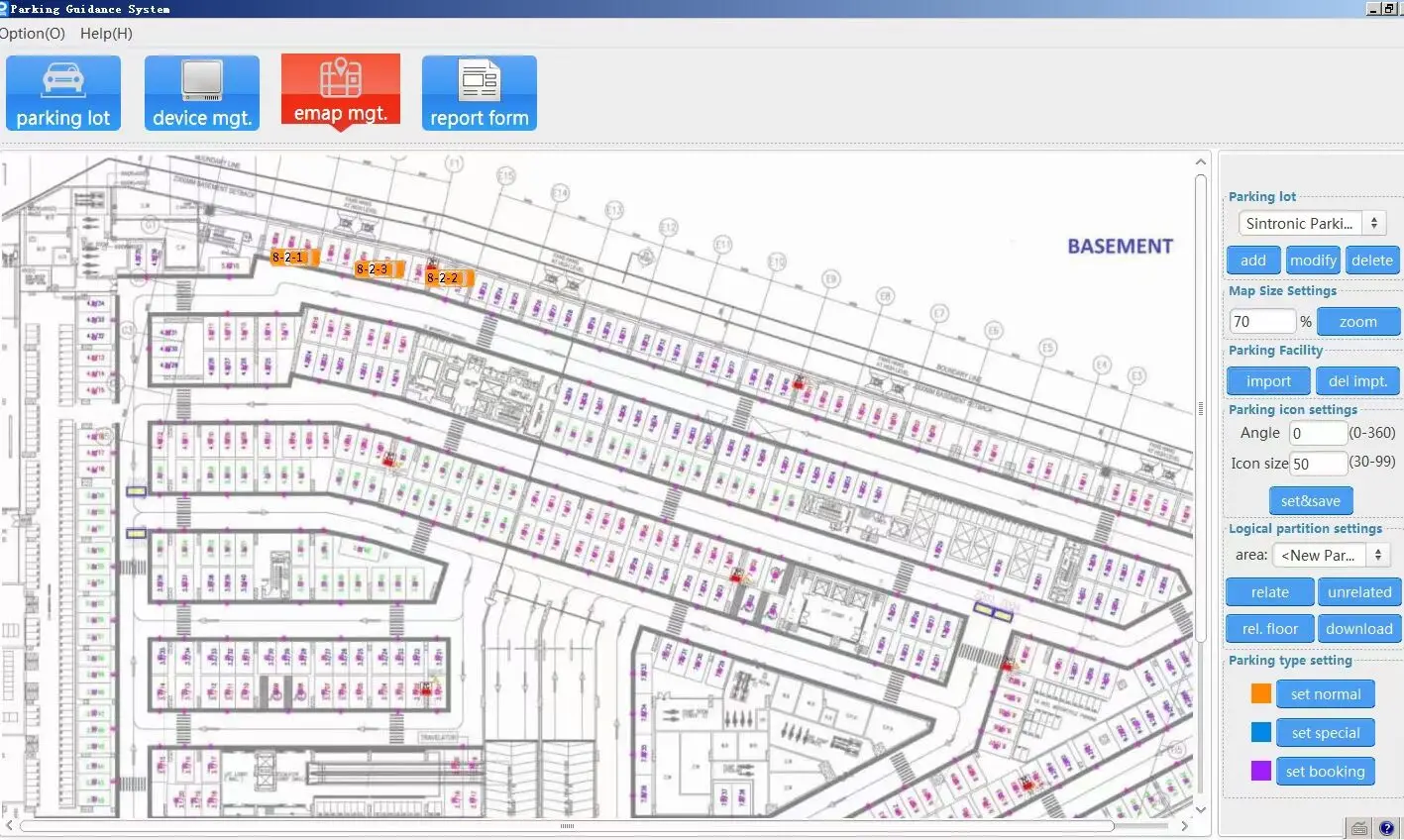Viewport: 1404px width, 840px height.
Task: Open the parking lot toolbar icon
Action: 62,92
